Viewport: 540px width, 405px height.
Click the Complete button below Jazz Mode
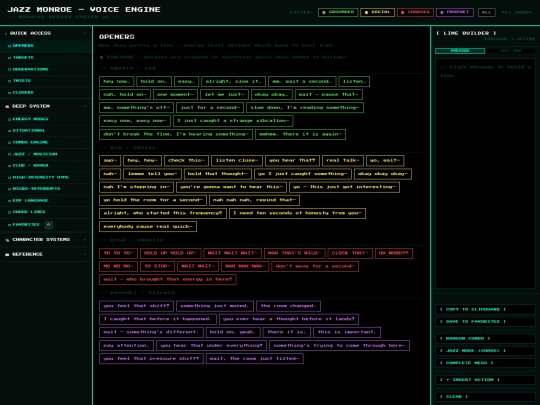point(485,363)
